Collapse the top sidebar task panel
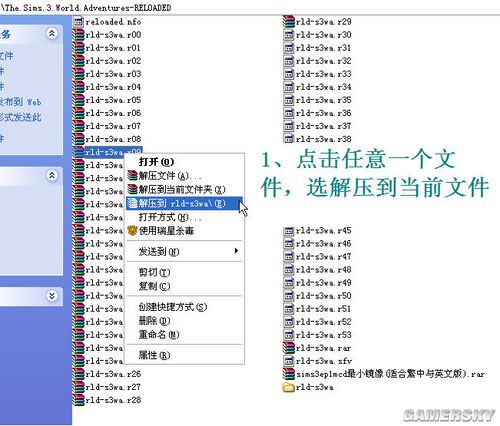 52,33
